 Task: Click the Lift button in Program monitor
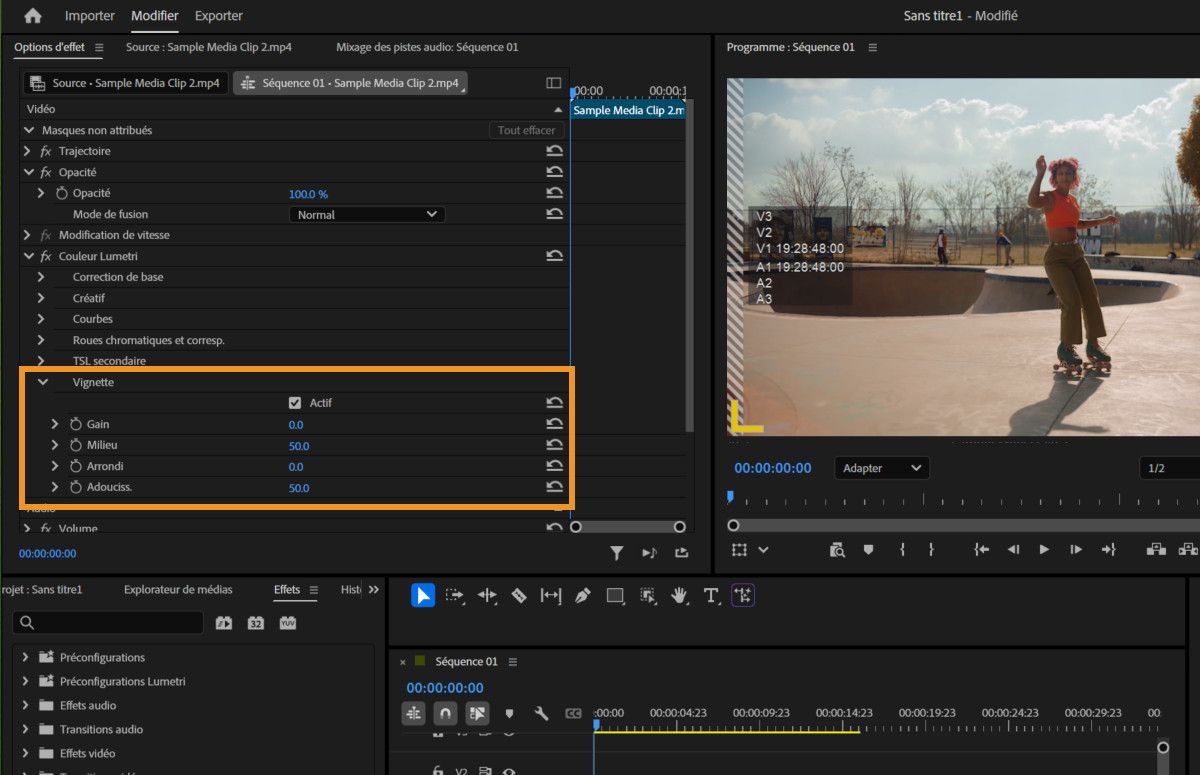coord(1156,549)
